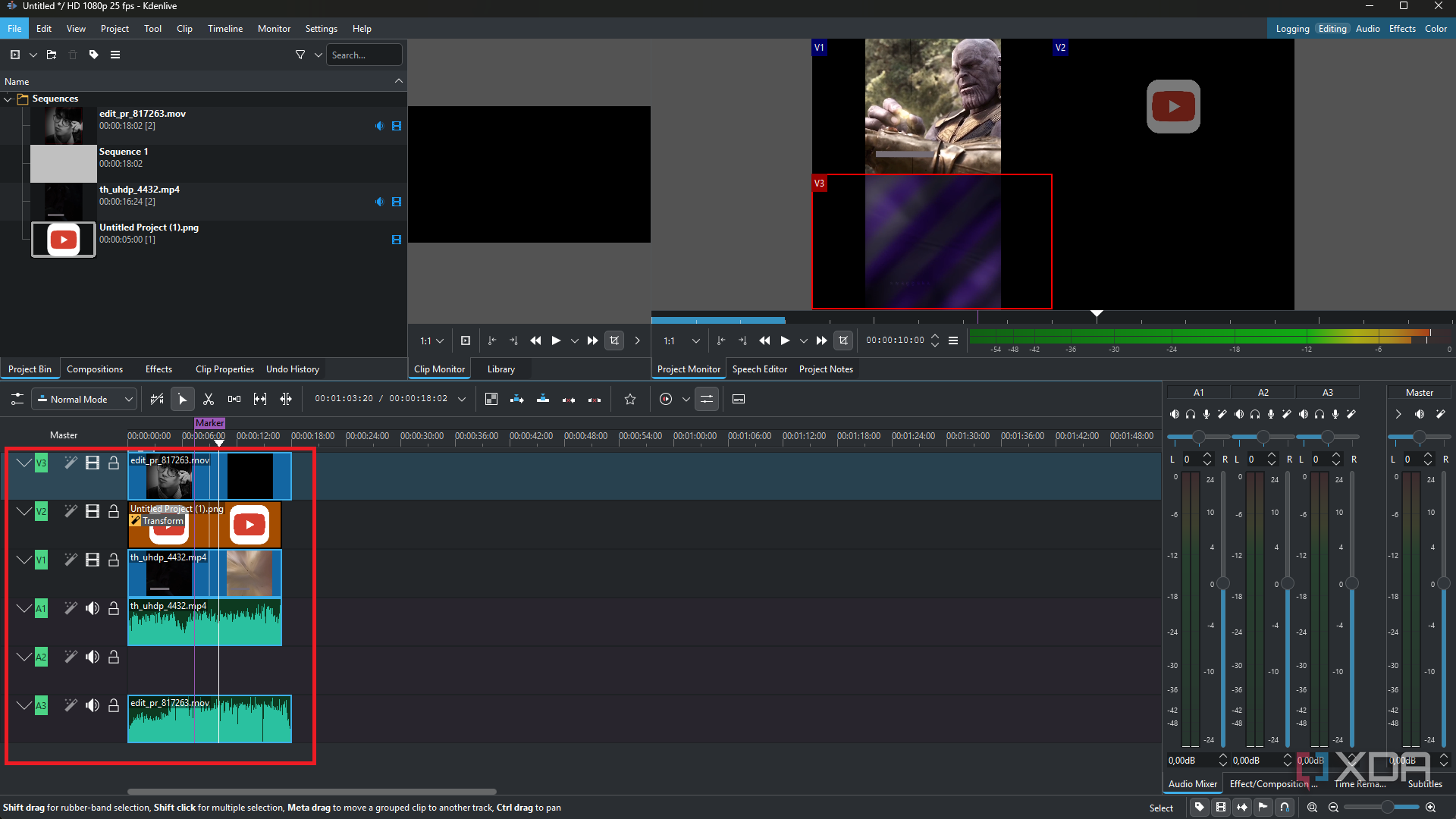The width and height of the screenshot is (1456, 819).
Task: Click the tag icon in Project Bin toolbar
Action: (94, 55)
